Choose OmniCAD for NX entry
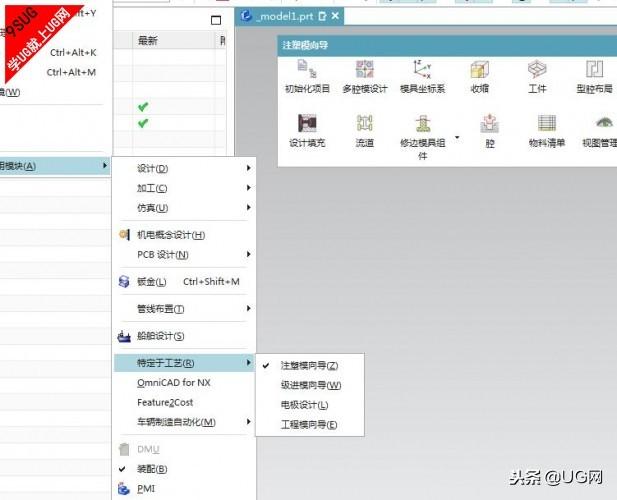 (x=184, y=382)
